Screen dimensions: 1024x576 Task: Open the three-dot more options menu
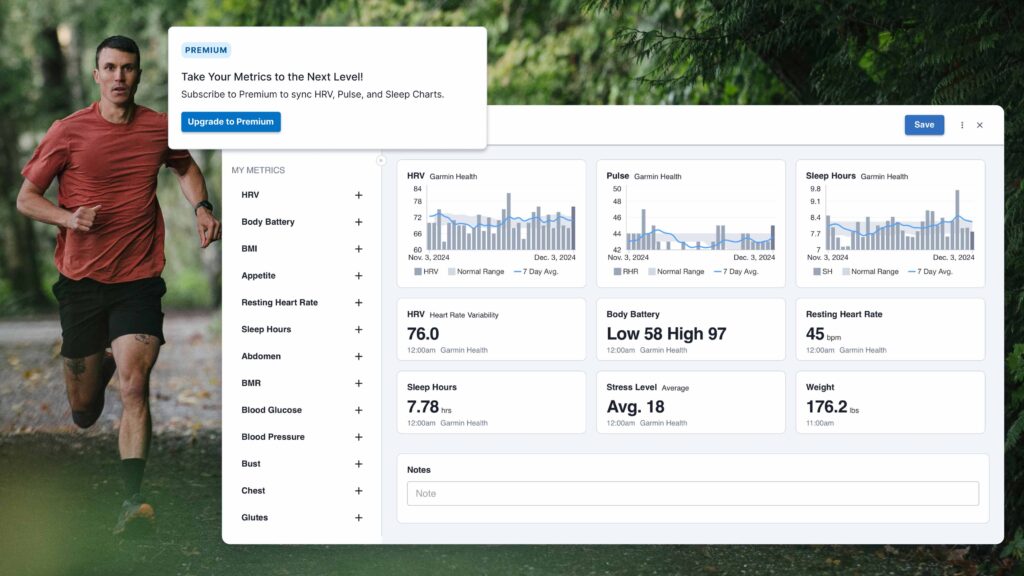[x=962, y=125]
